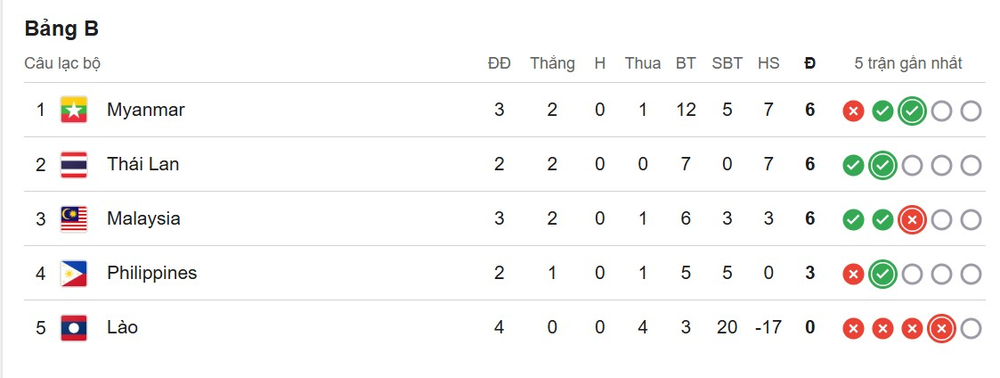Click Myanmar's first red loss result icon
Image resolution: width=1000 pixels, height=378 pixels.
click(853, 112)
